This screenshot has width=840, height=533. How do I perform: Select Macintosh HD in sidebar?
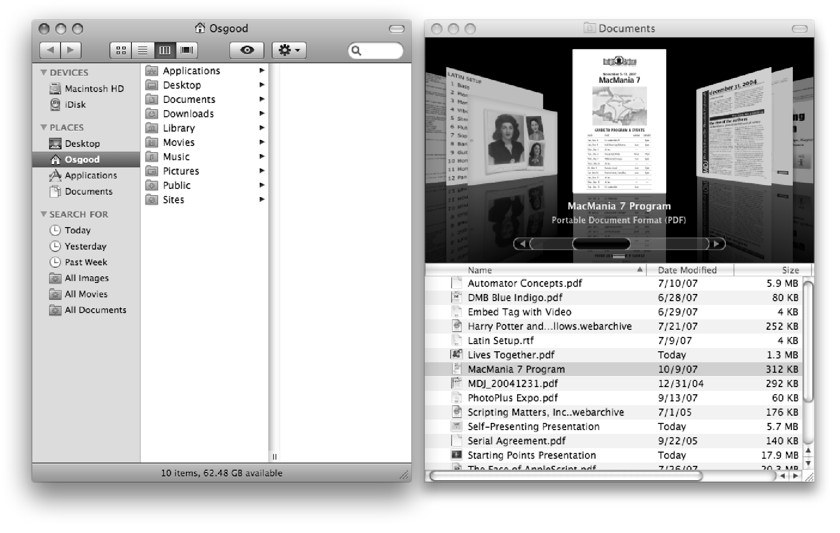(x=94, y=89)
